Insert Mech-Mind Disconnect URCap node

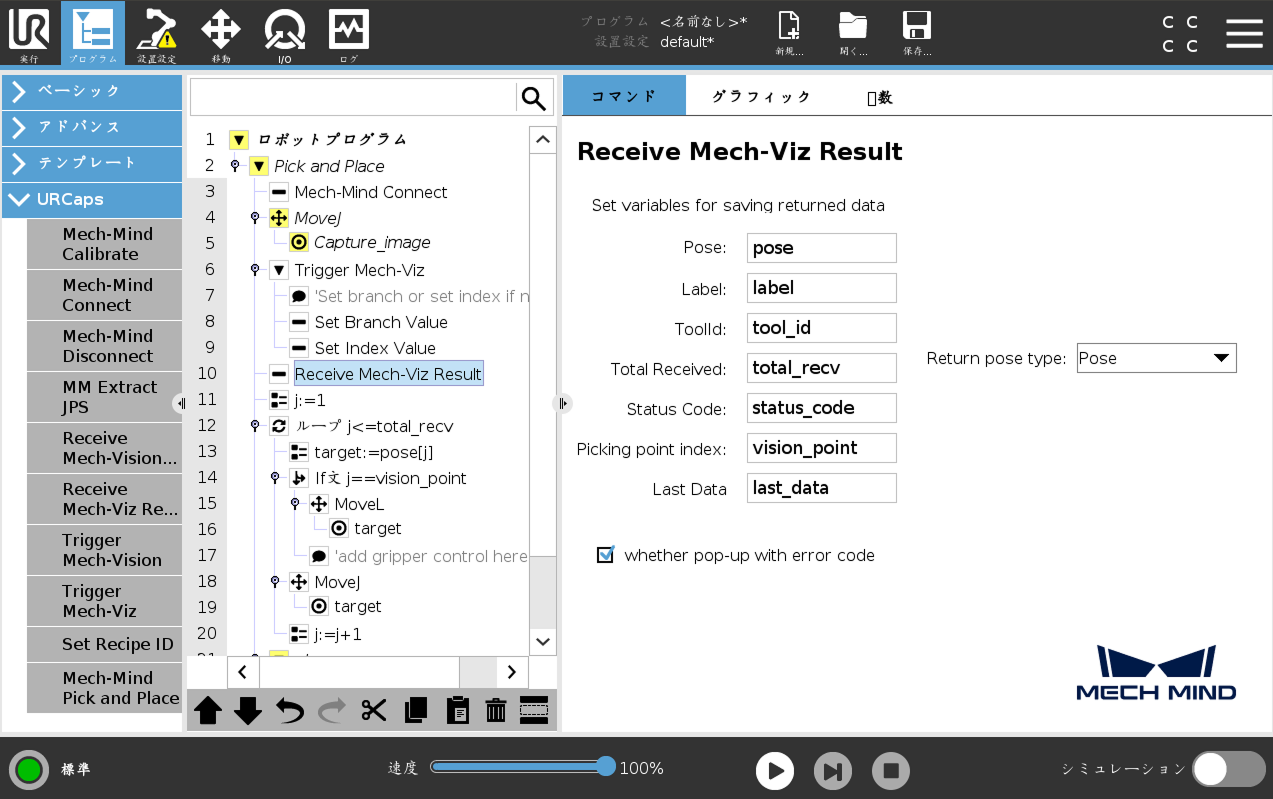tap(107, 346)
